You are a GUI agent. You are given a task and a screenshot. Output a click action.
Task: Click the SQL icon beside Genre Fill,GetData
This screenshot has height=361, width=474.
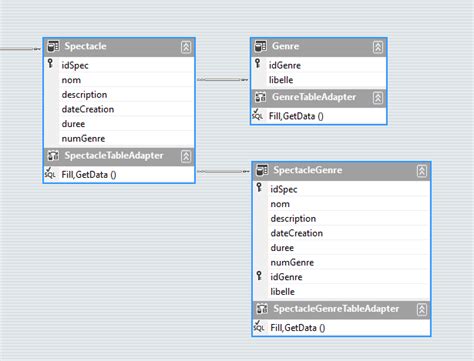[x=257, y=115]
